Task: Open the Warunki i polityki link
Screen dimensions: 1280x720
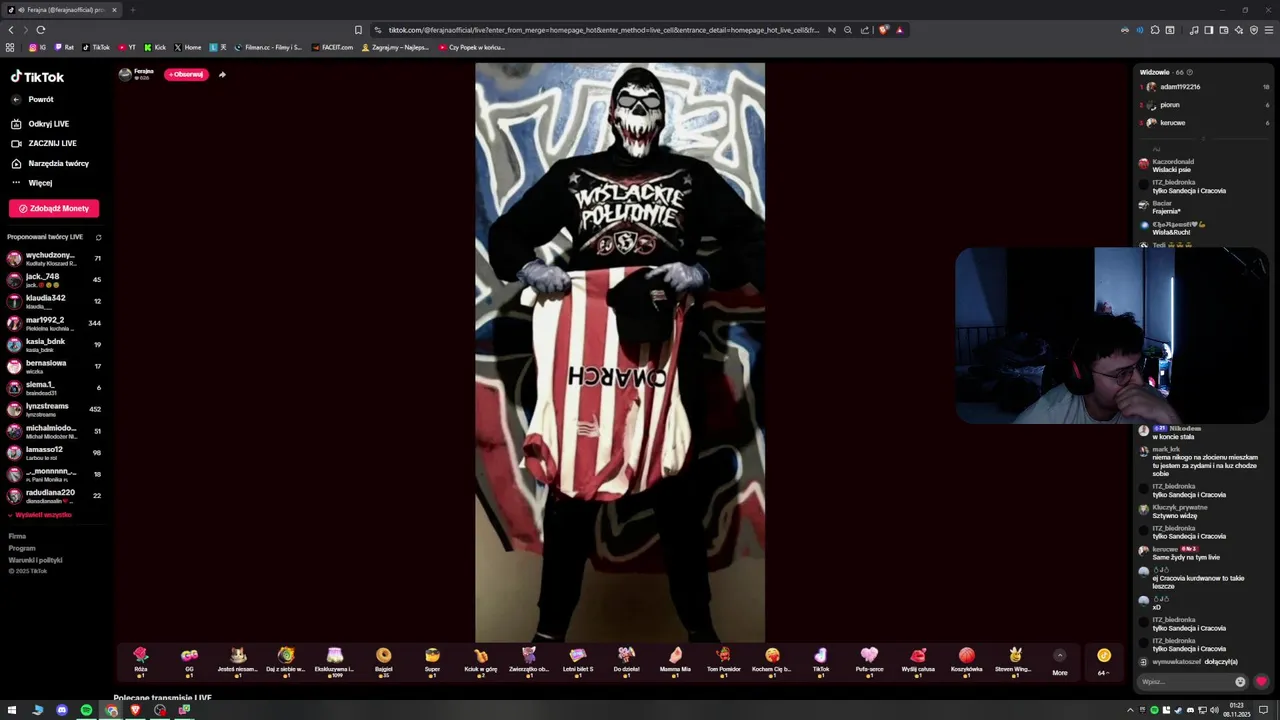Action: point(35,560)
